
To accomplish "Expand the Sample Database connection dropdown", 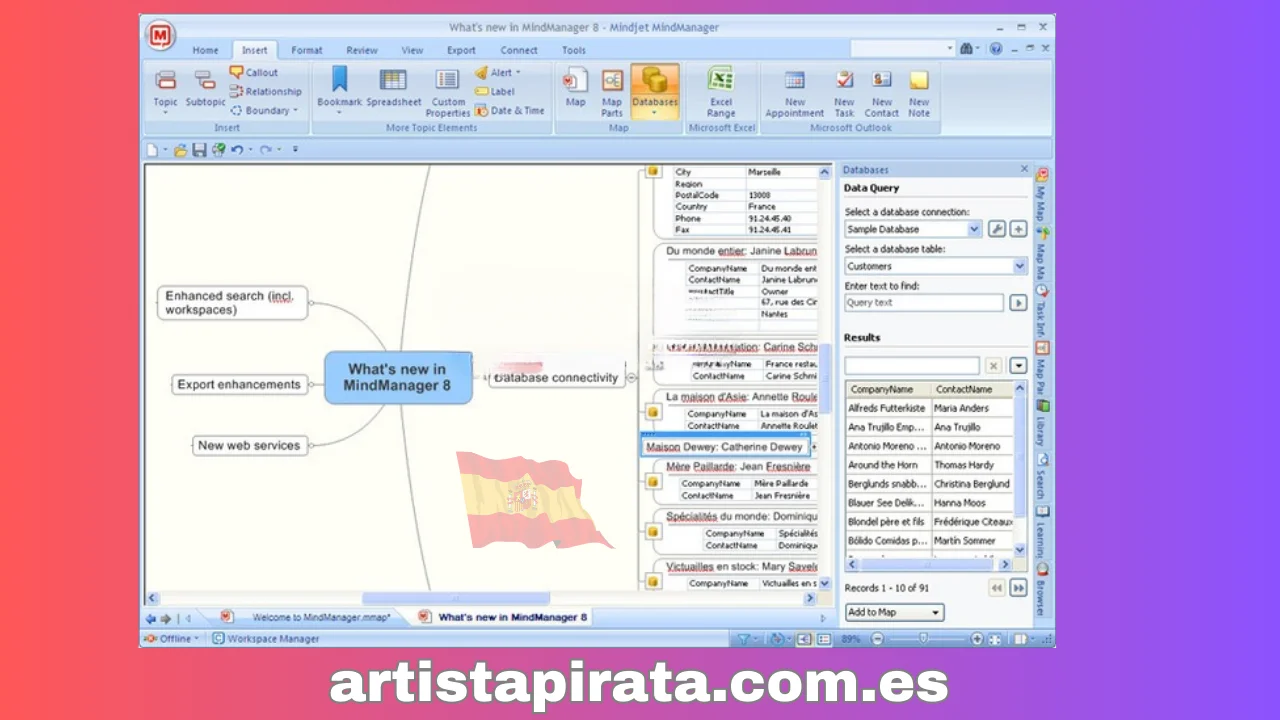I will pos(975,229).
